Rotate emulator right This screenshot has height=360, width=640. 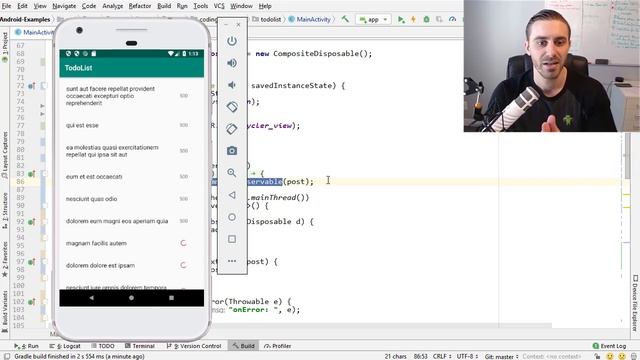(x=232, y=129)
